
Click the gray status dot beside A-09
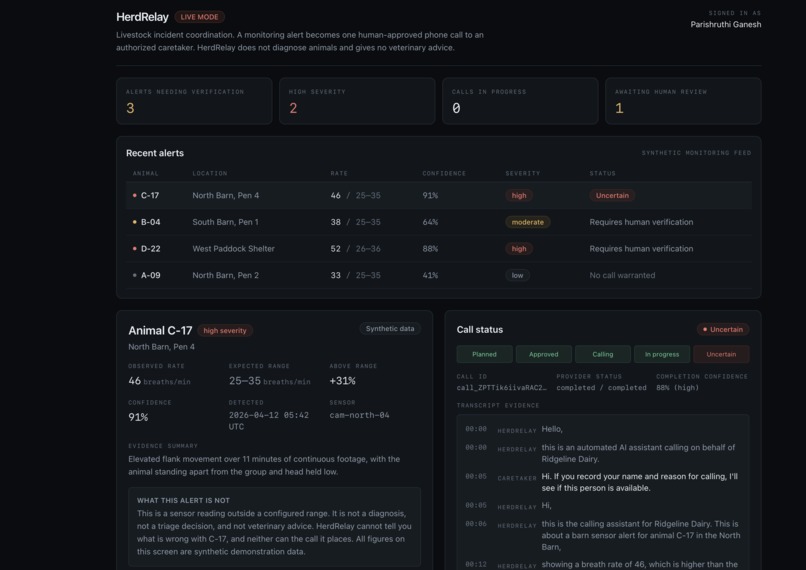[x=135, y=275]
